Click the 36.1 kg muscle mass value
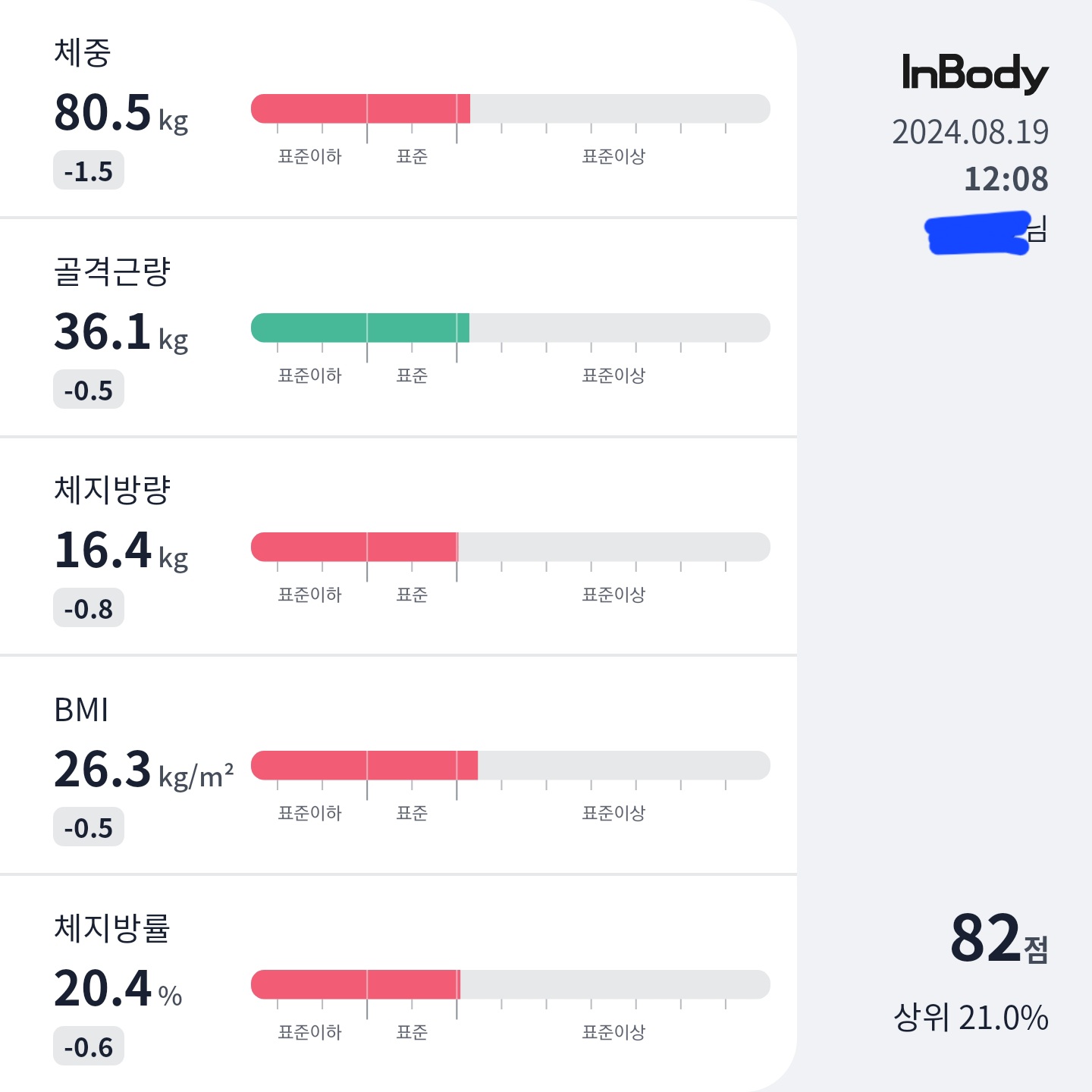Viewport: 1092px width, 1092px height. (121, 332)
